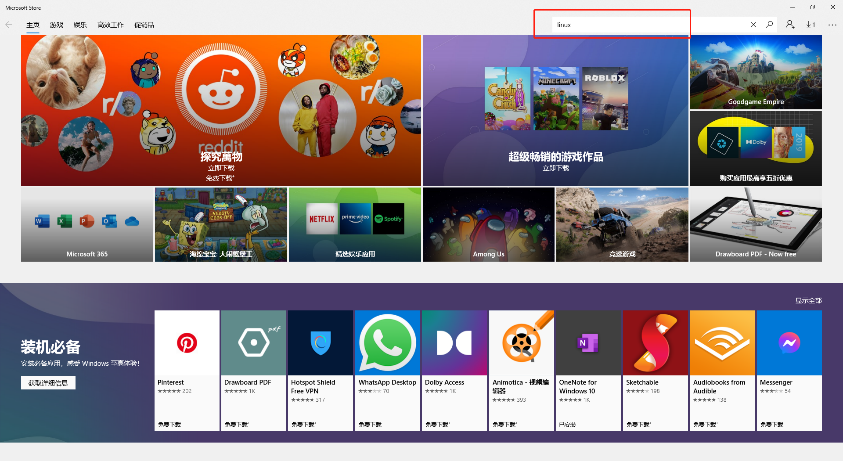Switch to the 娱乐 entertainment tab
This screenshot has height=461, width=843.
[x=80, y=25]
